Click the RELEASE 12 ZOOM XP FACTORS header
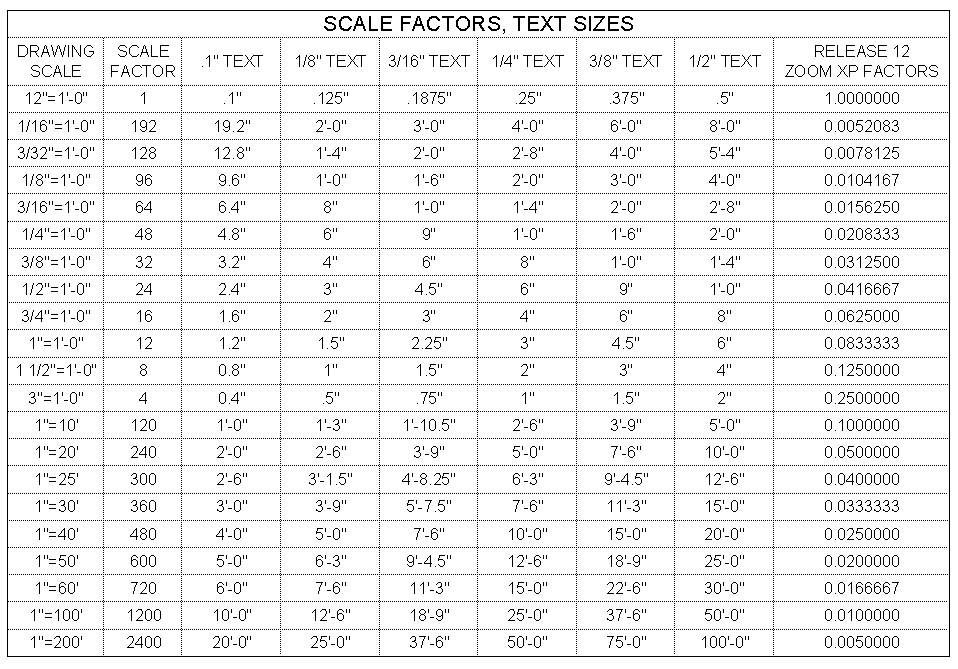Viewport: 958px width, 669px height. click(861, 61)
